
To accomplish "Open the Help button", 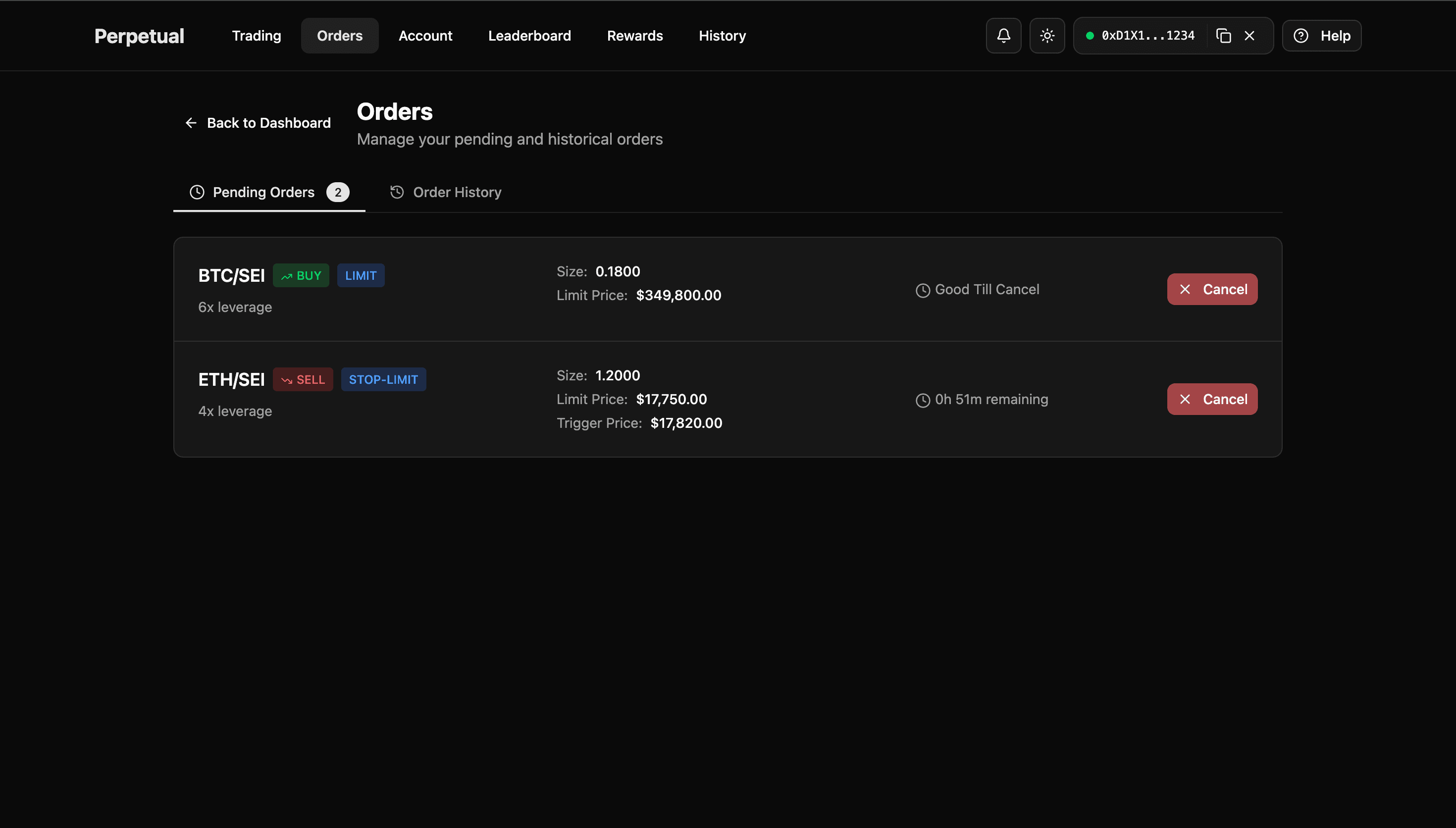I will pos(1321,36).
